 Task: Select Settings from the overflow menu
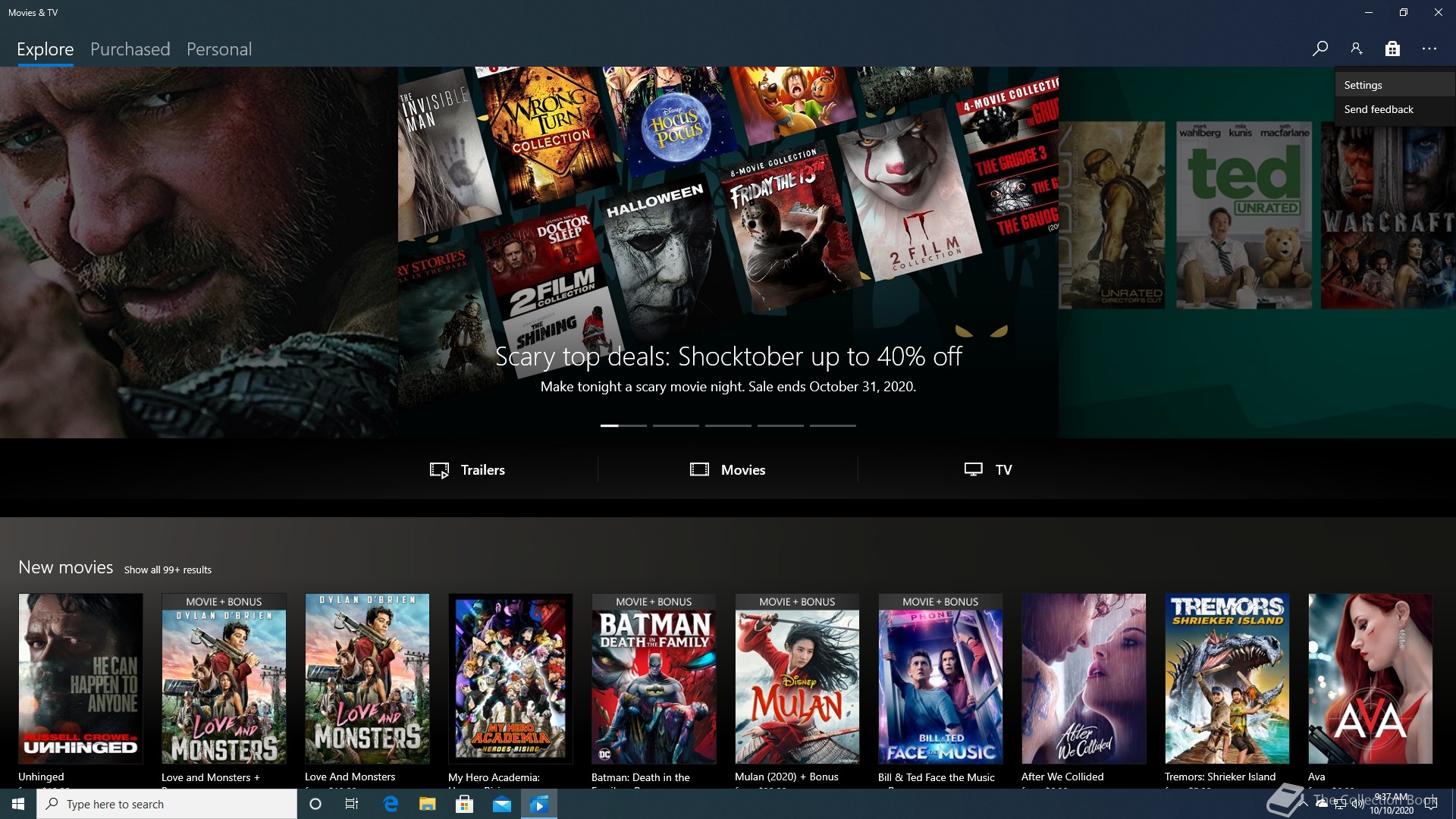(x=1395, y=85)
